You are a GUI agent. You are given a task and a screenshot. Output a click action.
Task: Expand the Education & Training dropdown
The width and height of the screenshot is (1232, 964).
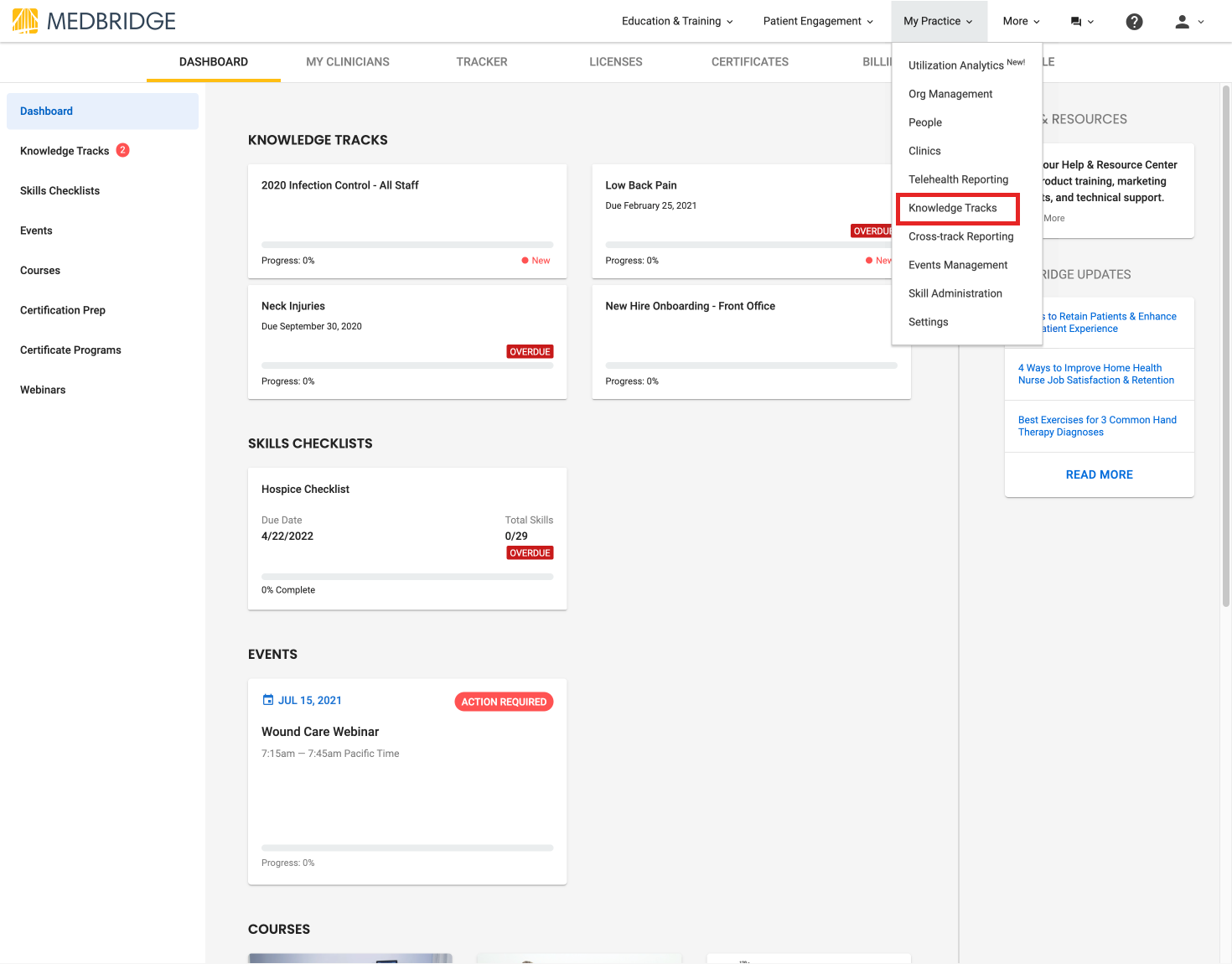tap(676, 21)
